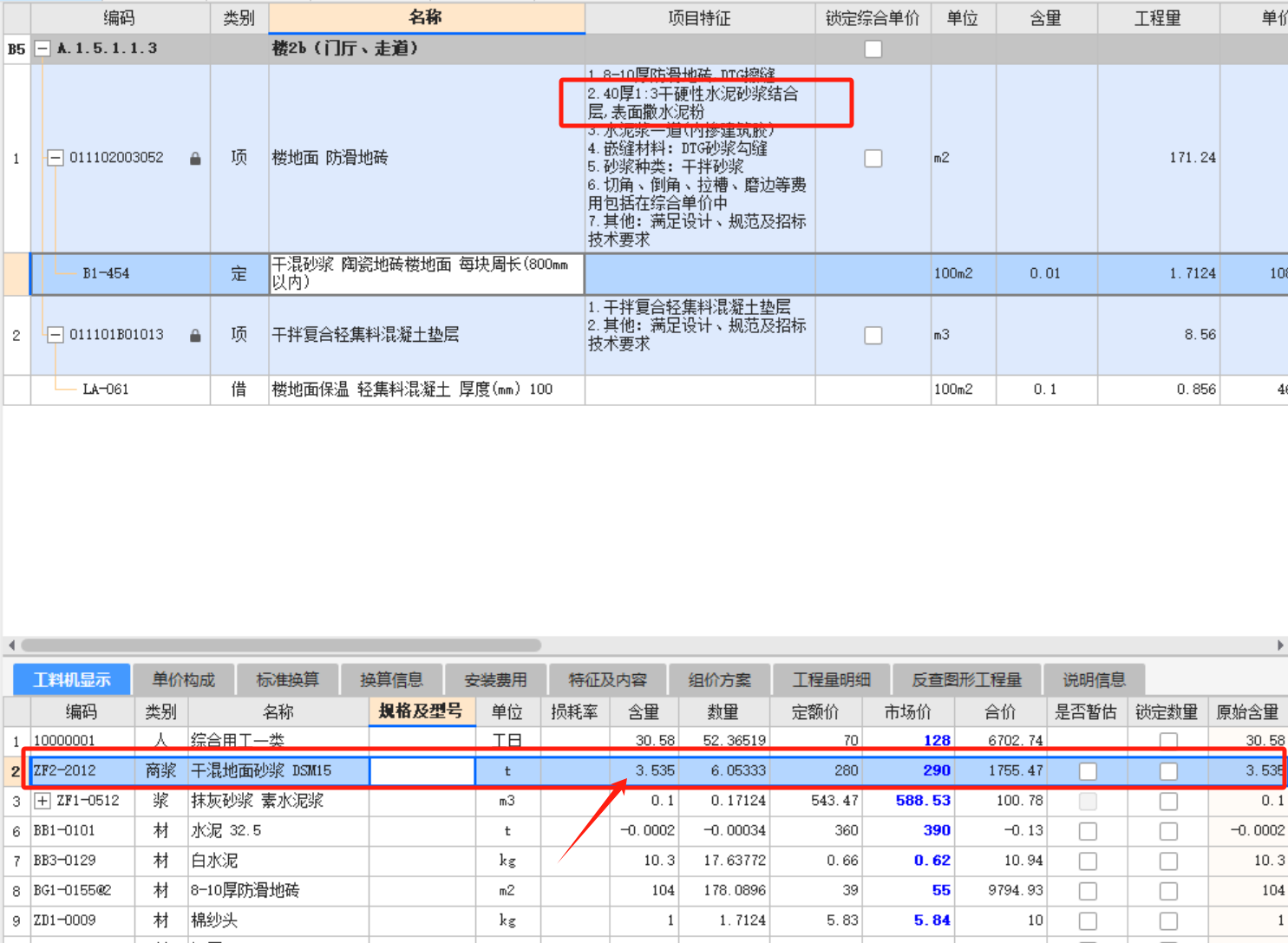The image size is (1288, 943).
Task: Click the lock icon beside code 011102003052
Action: pyautogui.click(x=195, y=159)
